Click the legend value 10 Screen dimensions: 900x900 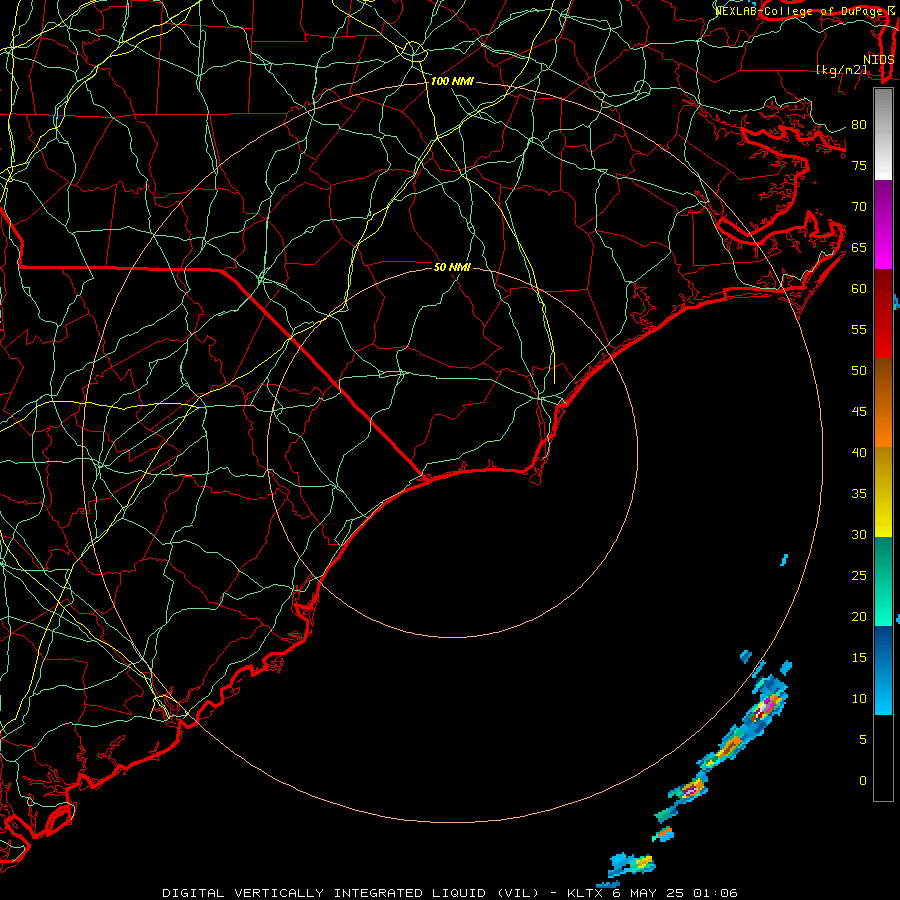tap(859, 699)
